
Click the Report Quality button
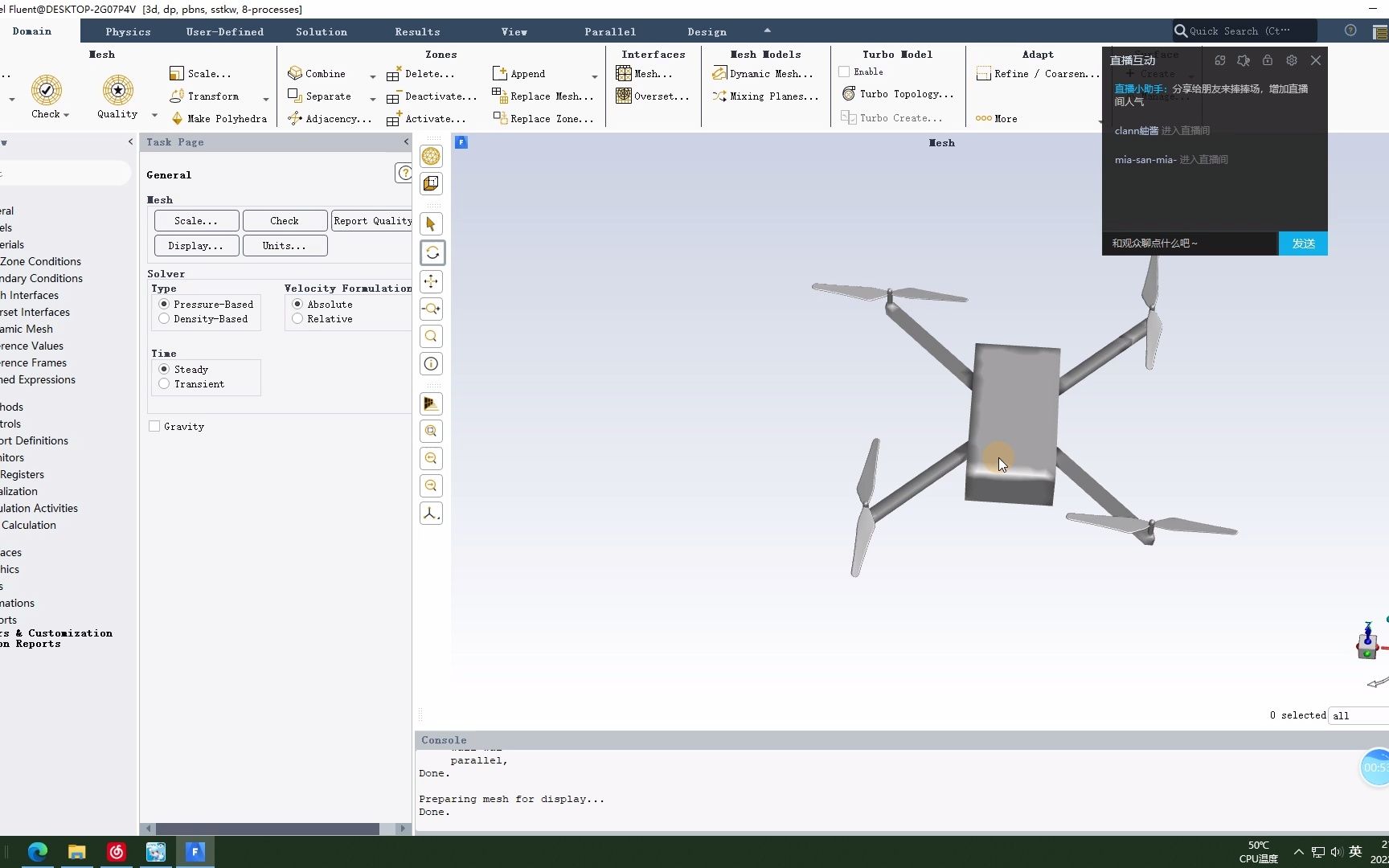(372, 221)
